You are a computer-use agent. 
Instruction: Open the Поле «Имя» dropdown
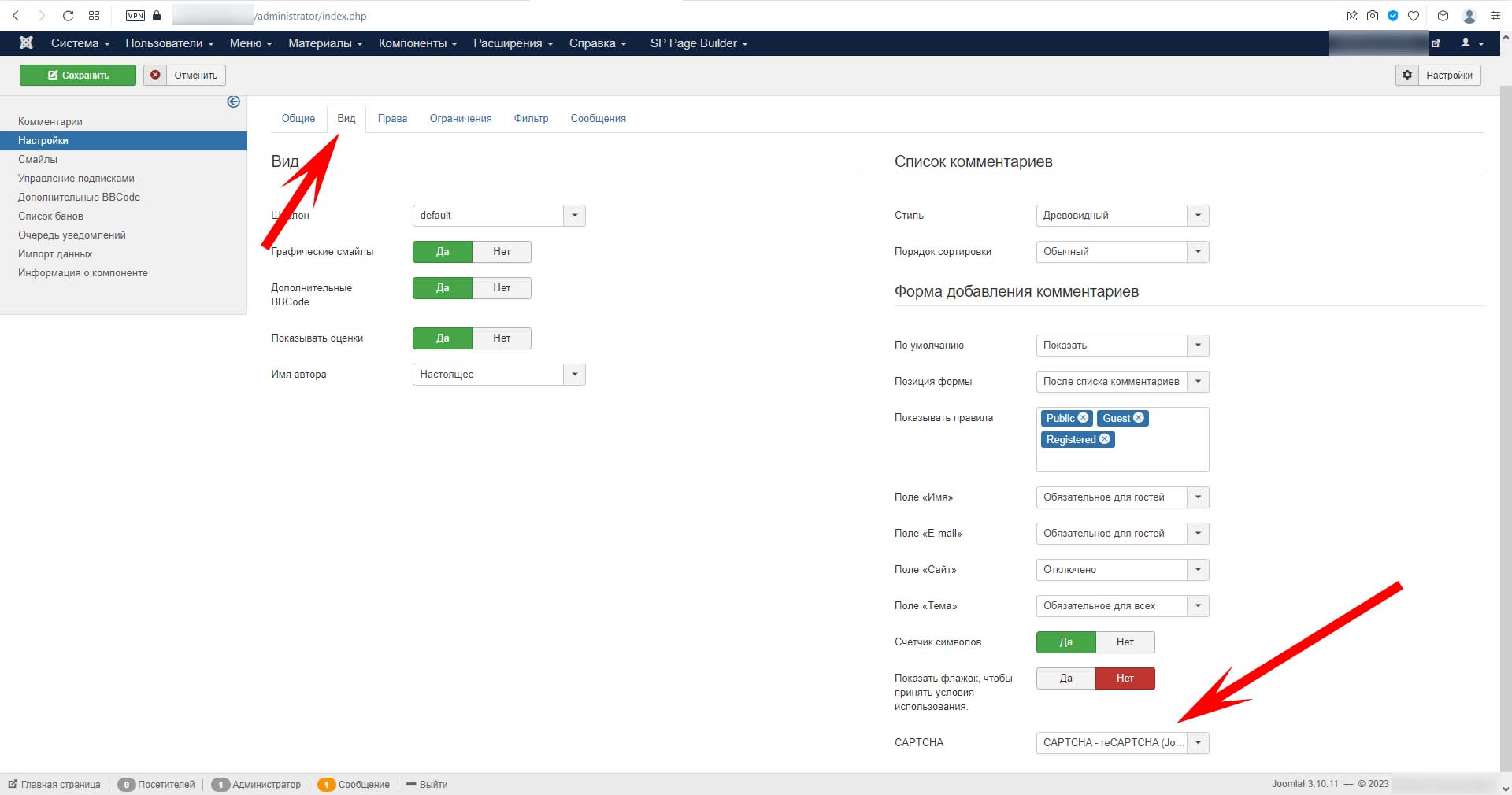pyautogui.click(x=1122, y=497)
